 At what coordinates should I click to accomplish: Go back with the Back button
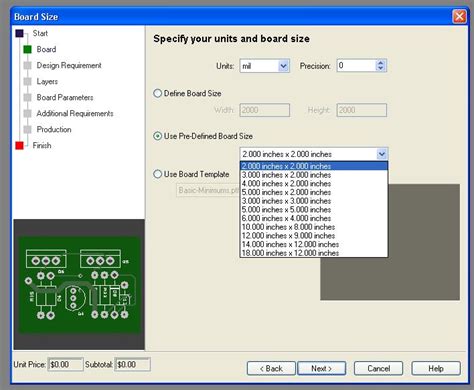(271, 368)
